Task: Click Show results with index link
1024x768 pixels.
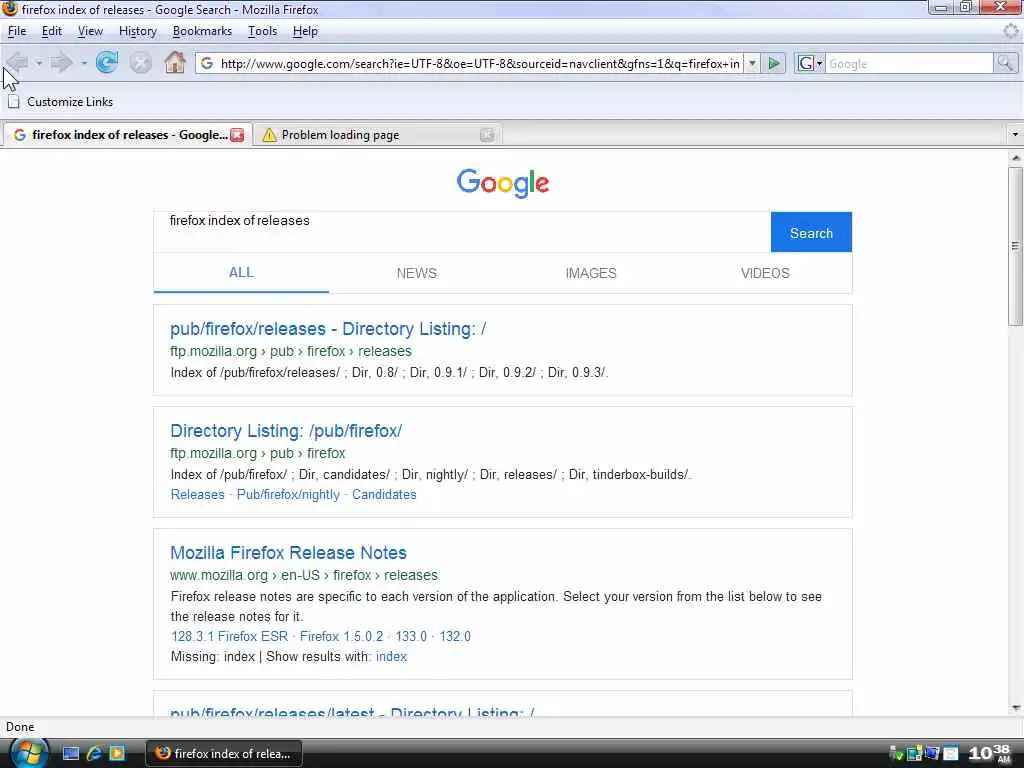Action: (391, 656)
